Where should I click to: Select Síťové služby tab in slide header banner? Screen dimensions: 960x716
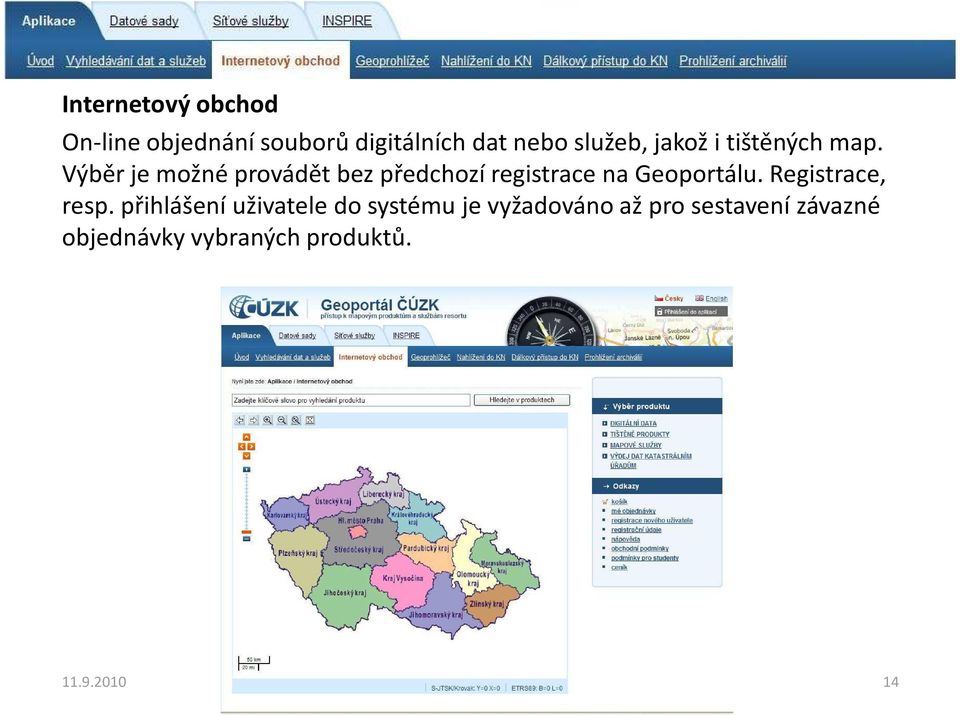[250, 21]
